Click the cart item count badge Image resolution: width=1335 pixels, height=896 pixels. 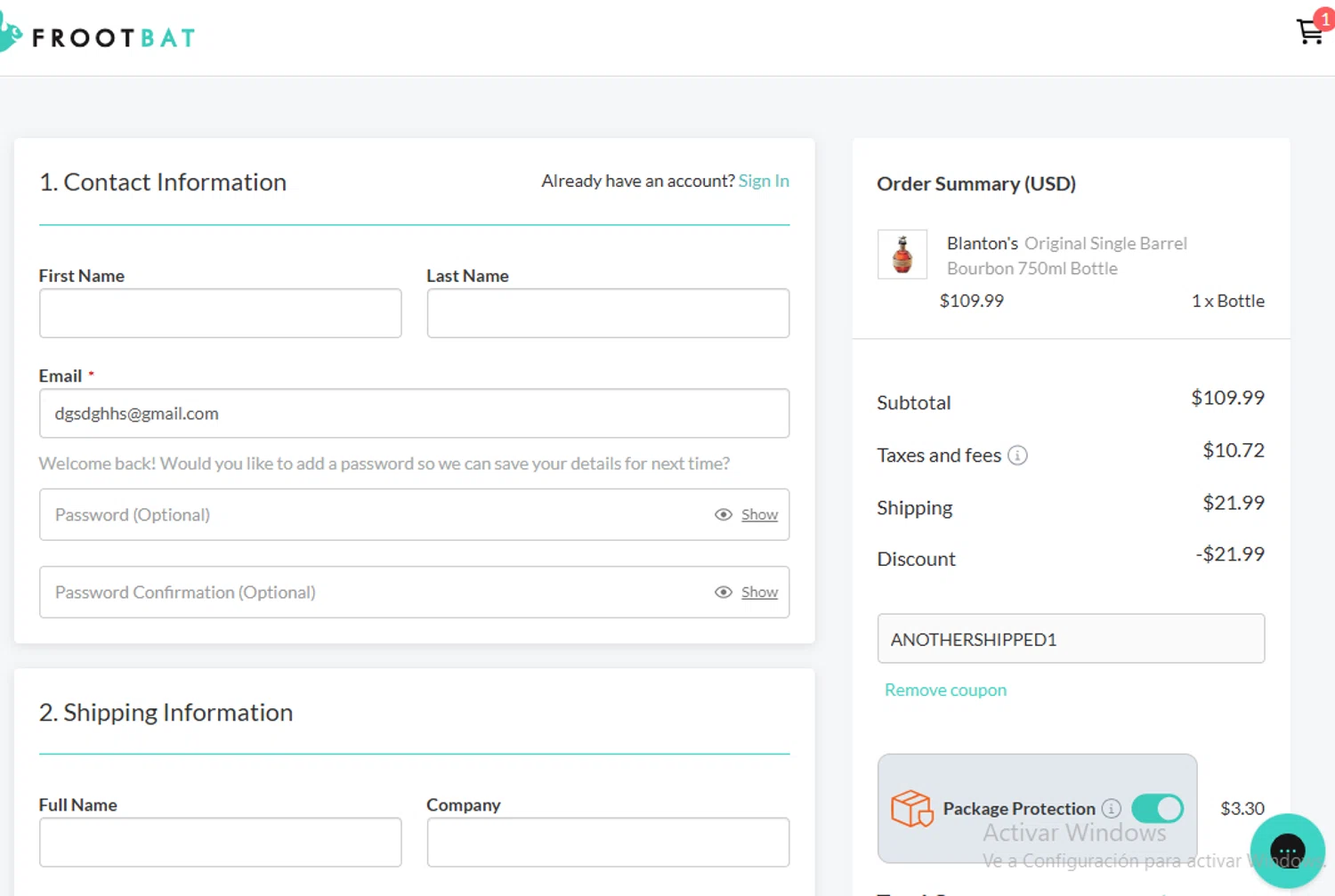[x=1324, y=19]
